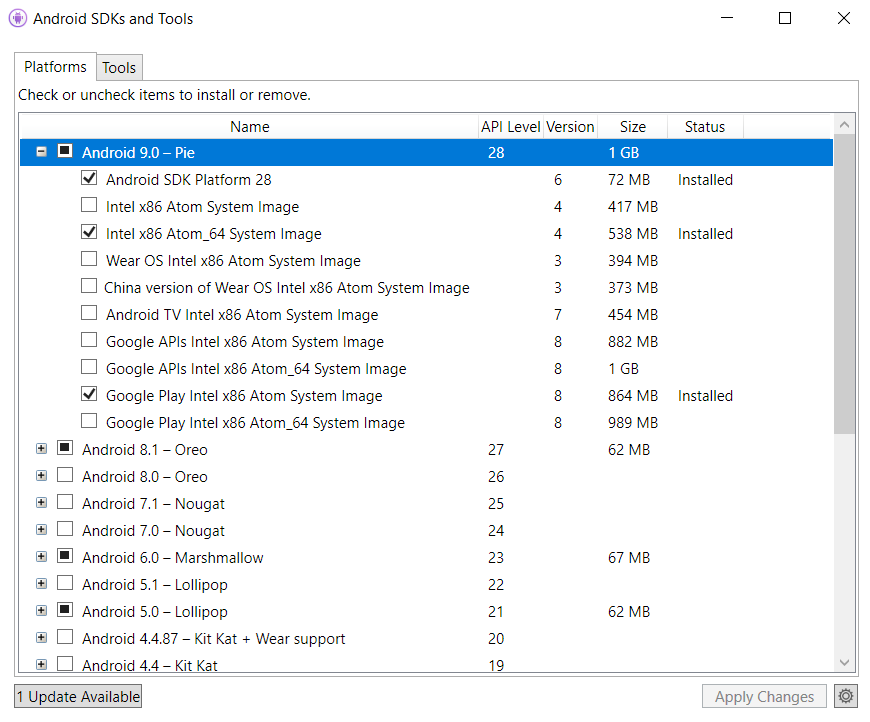Click the vertical scrollbar thumb

click(844, 284)
